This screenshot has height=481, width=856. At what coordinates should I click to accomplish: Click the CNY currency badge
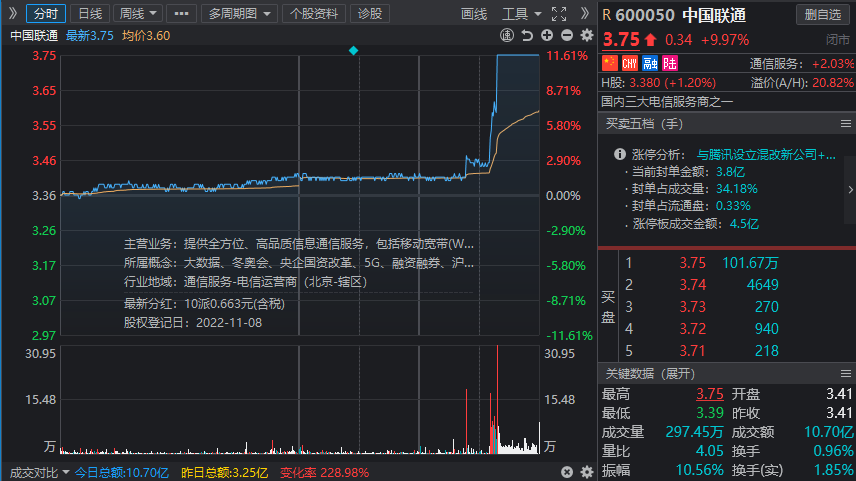click(x=630, y=63)
